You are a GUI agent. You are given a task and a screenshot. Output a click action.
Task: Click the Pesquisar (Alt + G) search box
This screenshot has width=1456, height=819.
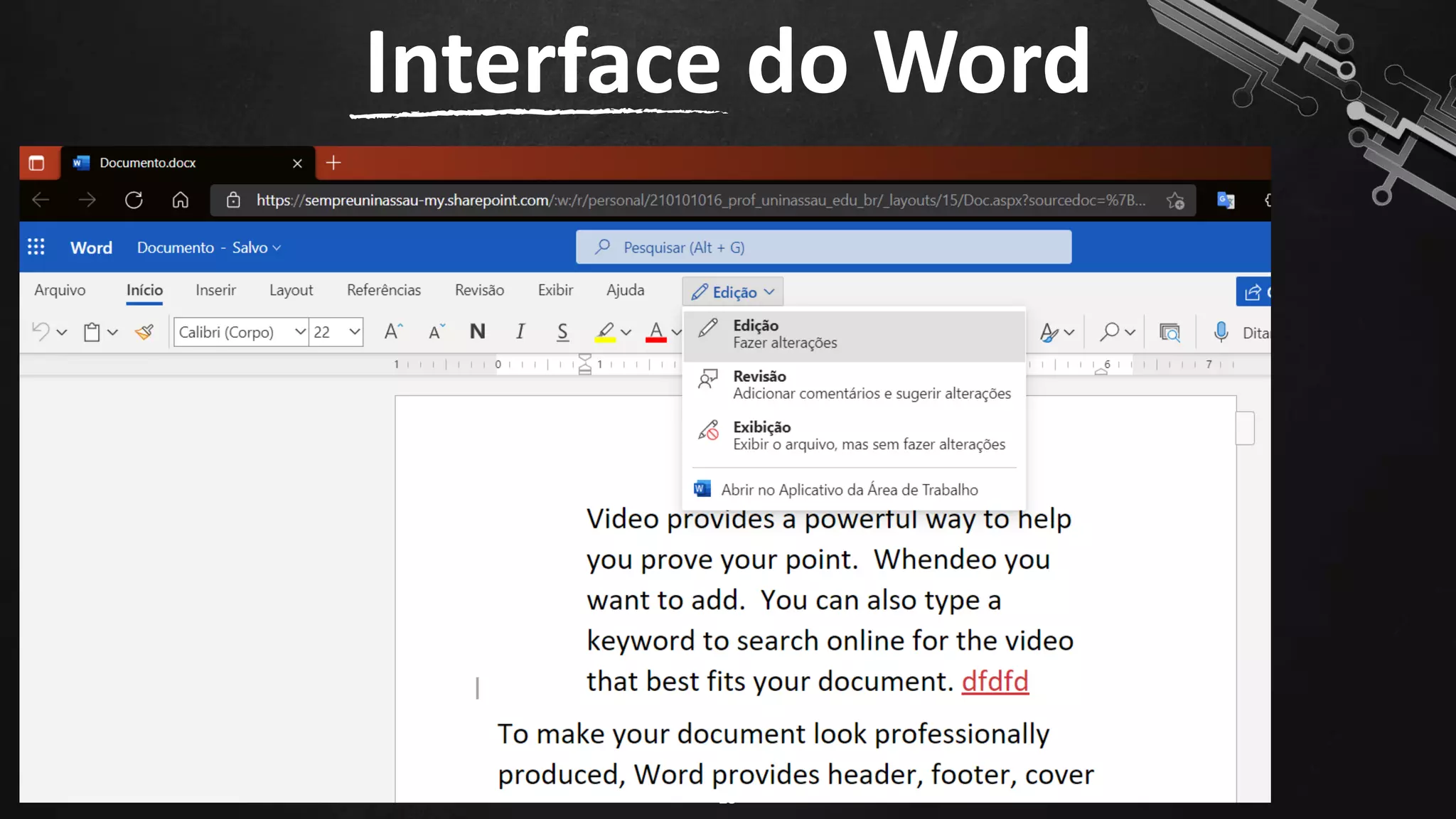tap(823, 247)
